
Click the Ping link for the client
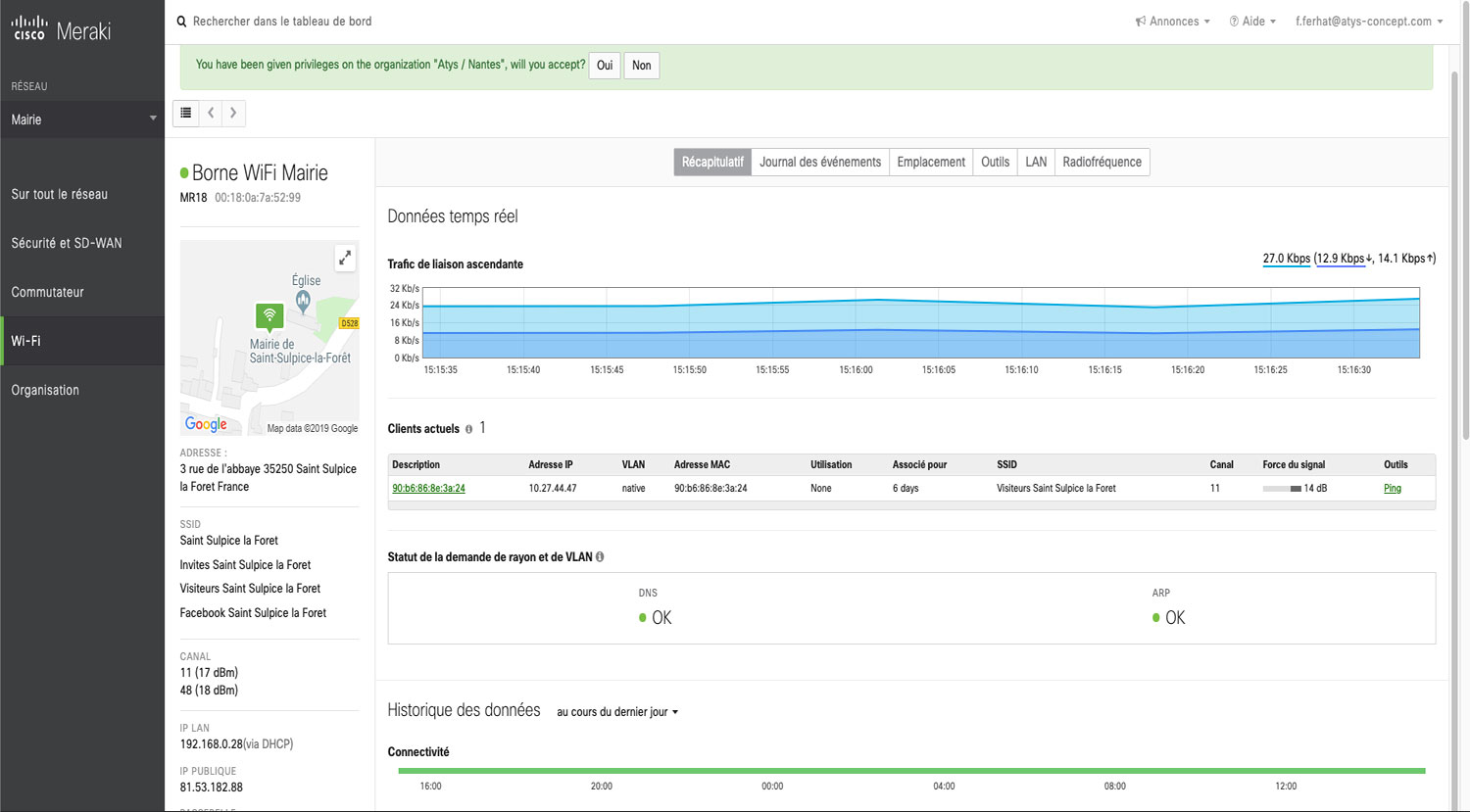(1393, 488)
